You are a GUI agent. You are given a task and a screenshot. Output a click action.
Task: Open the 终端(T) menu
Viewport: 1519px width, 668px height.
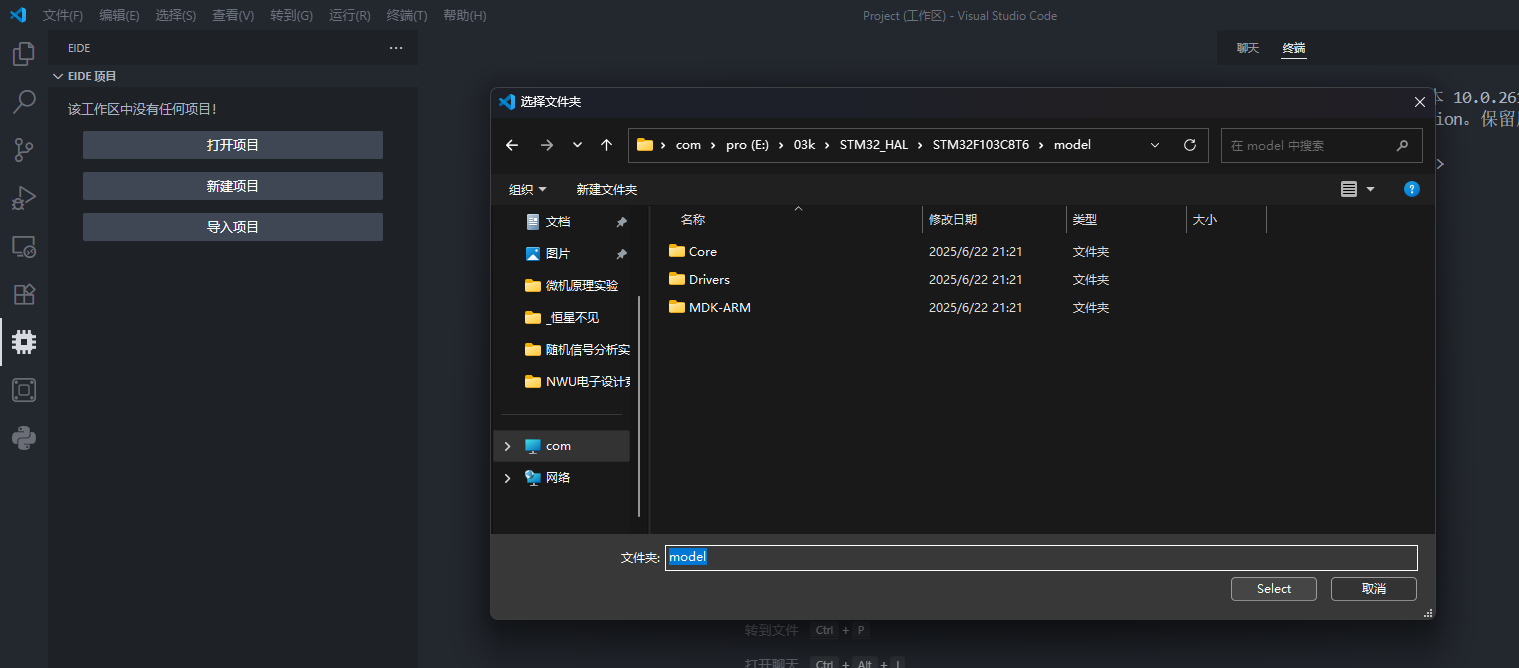coord(406,16)
